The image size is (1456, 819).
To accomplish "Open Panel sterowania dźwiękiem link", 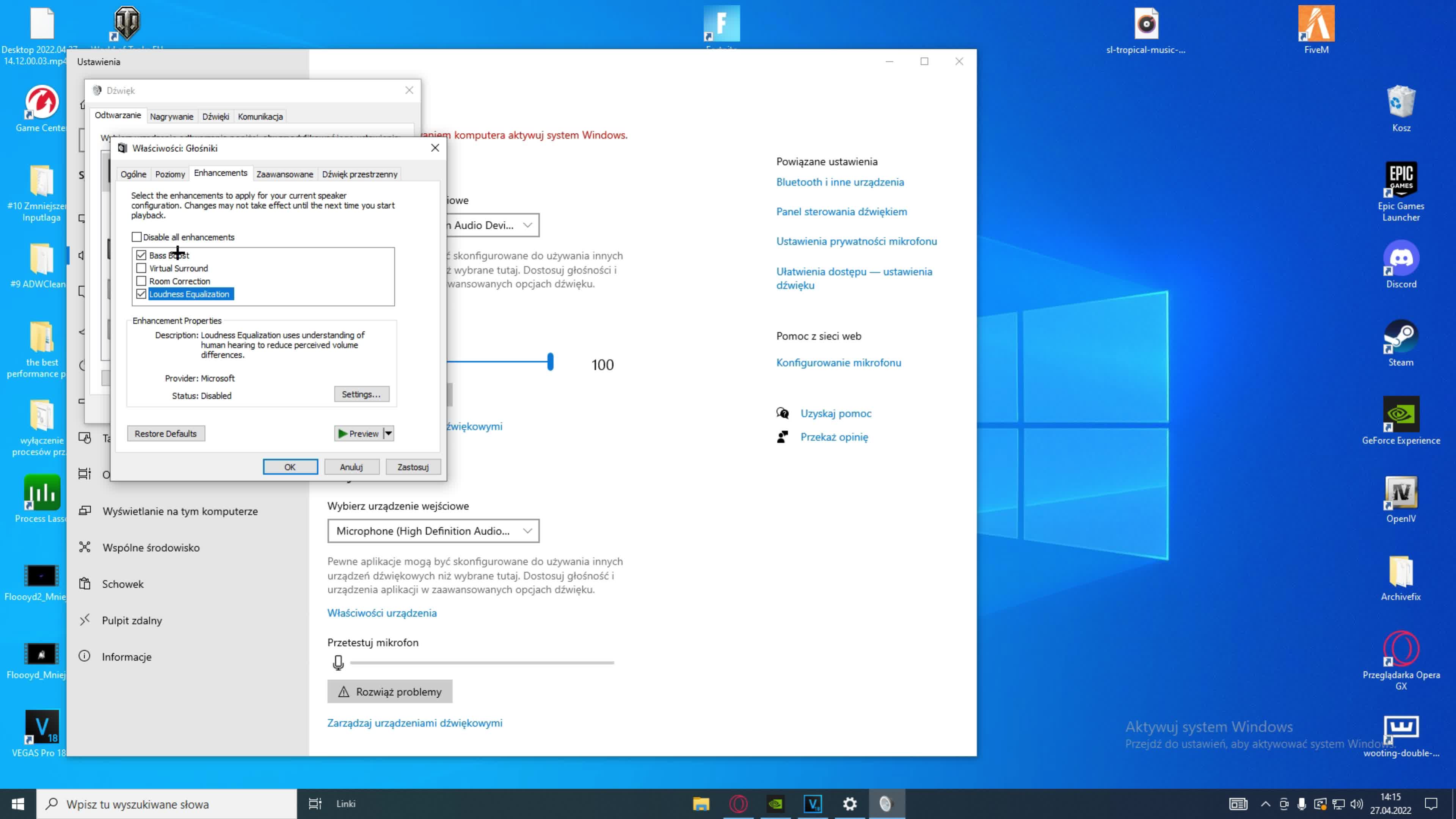I will point(841,212).
